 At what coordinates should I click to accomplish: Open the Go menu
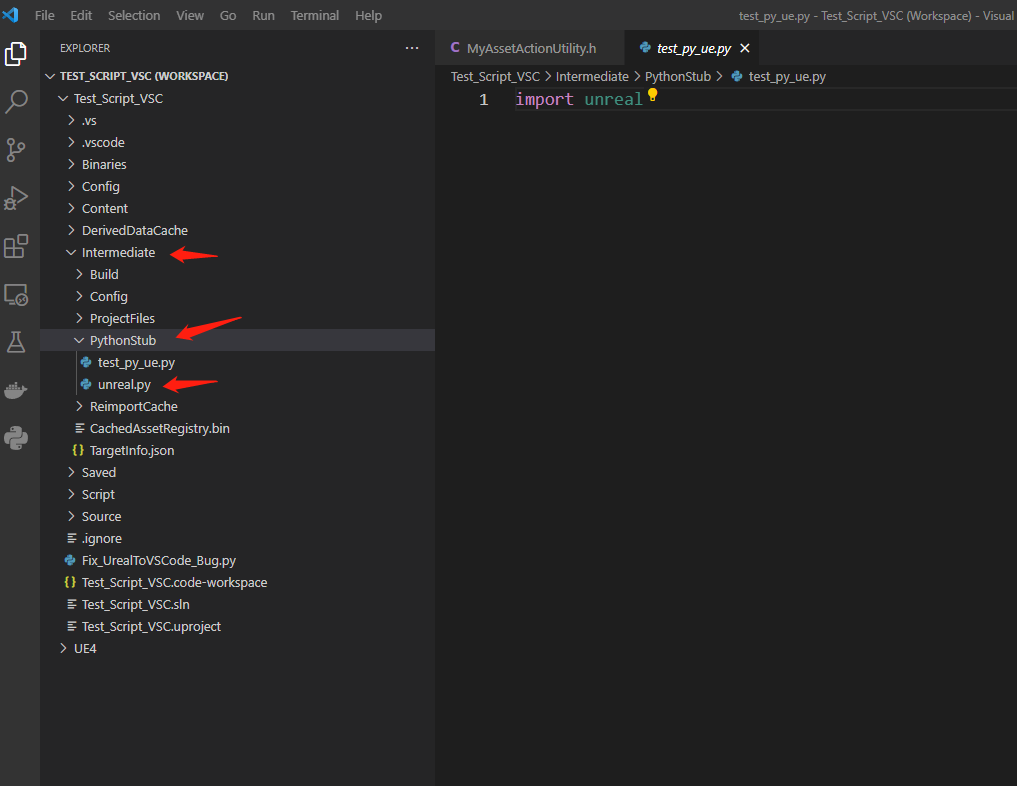click(228, 16)
